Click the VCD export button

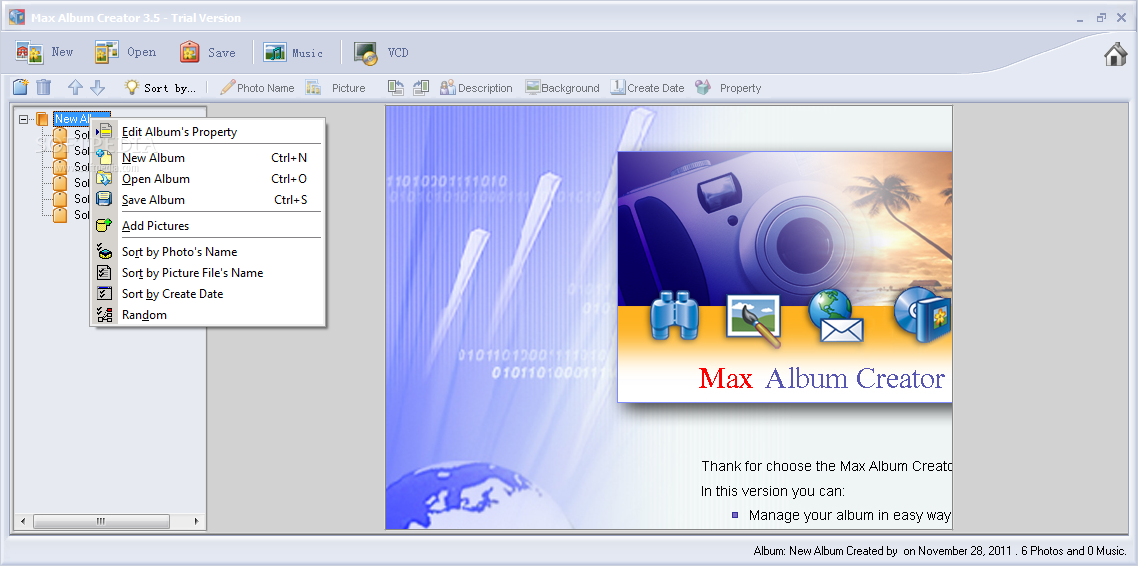(382, 52)
